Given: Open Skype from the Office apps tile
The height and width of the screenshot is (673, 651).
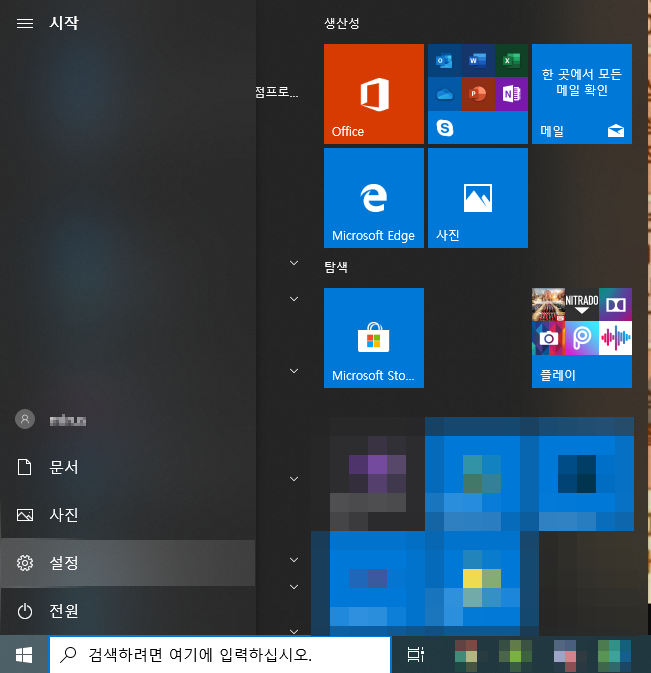Looking at the screenshot, I should click(x=445, y=127).
